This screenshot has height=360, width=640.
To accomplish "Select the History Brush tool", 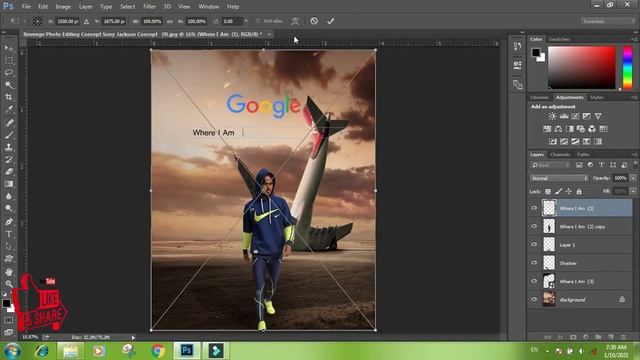I will coord(9,159).
